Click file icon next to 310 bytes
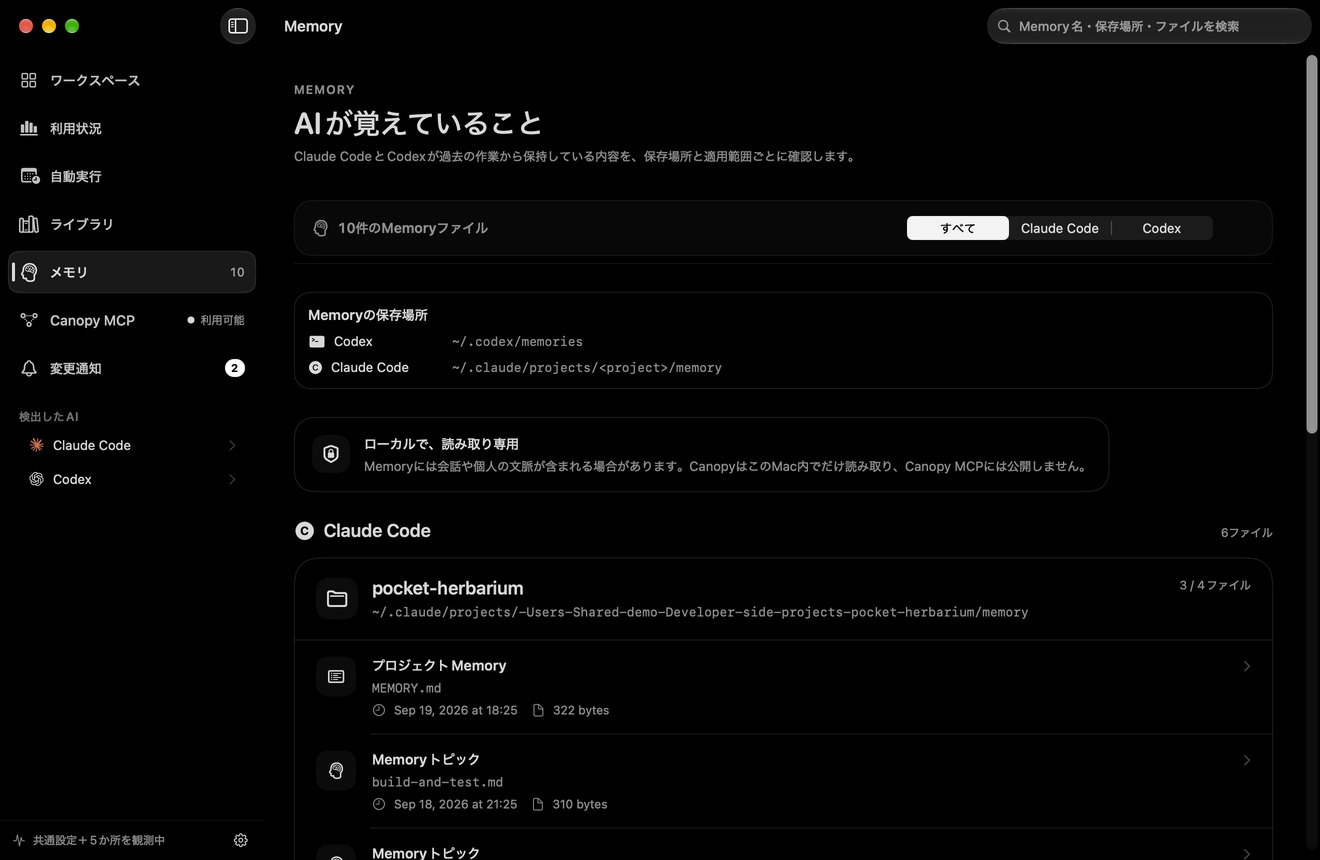 [x=538, y=804]
